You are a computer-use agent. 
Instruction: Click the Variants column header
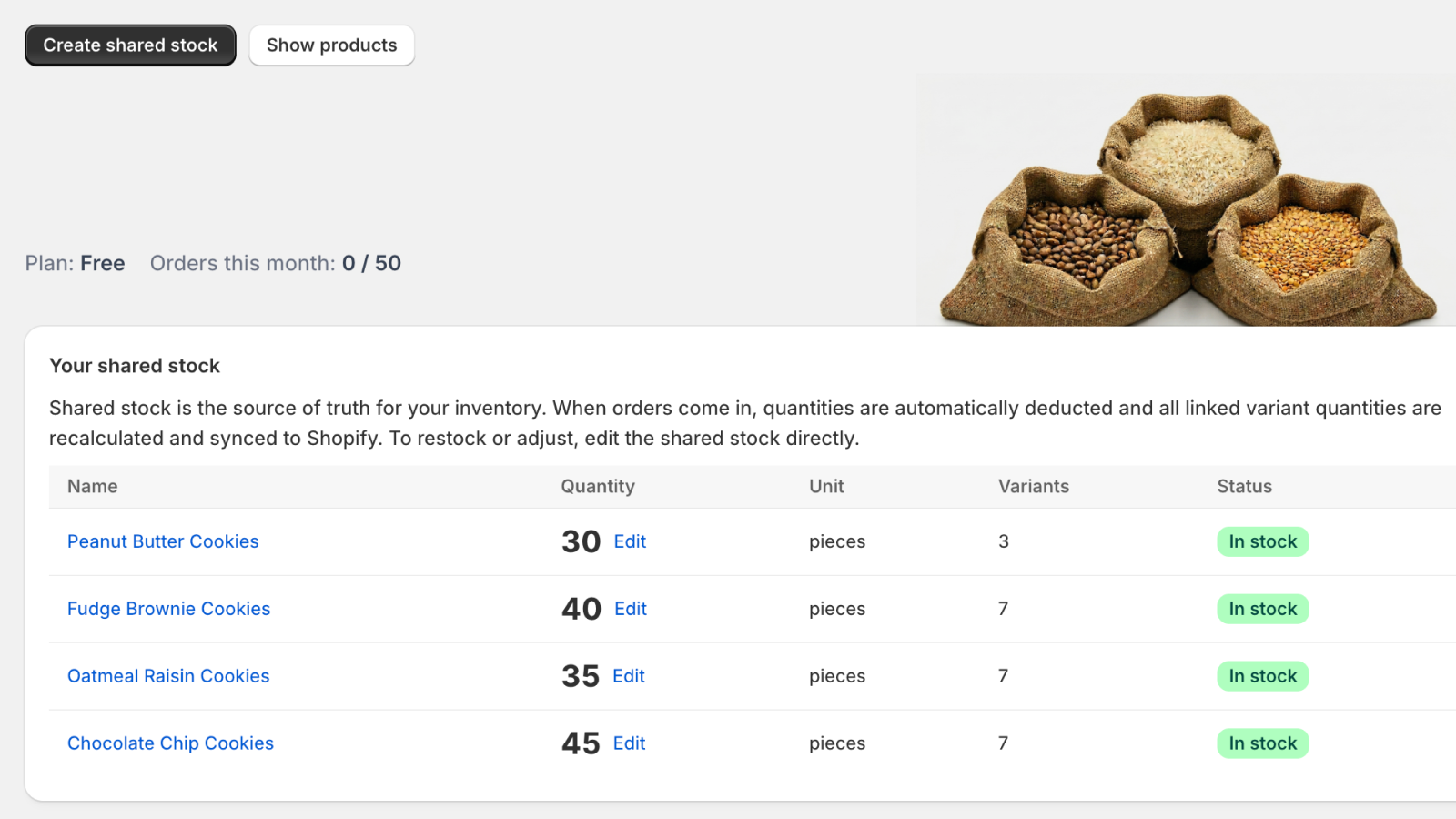click(1034, 487)
